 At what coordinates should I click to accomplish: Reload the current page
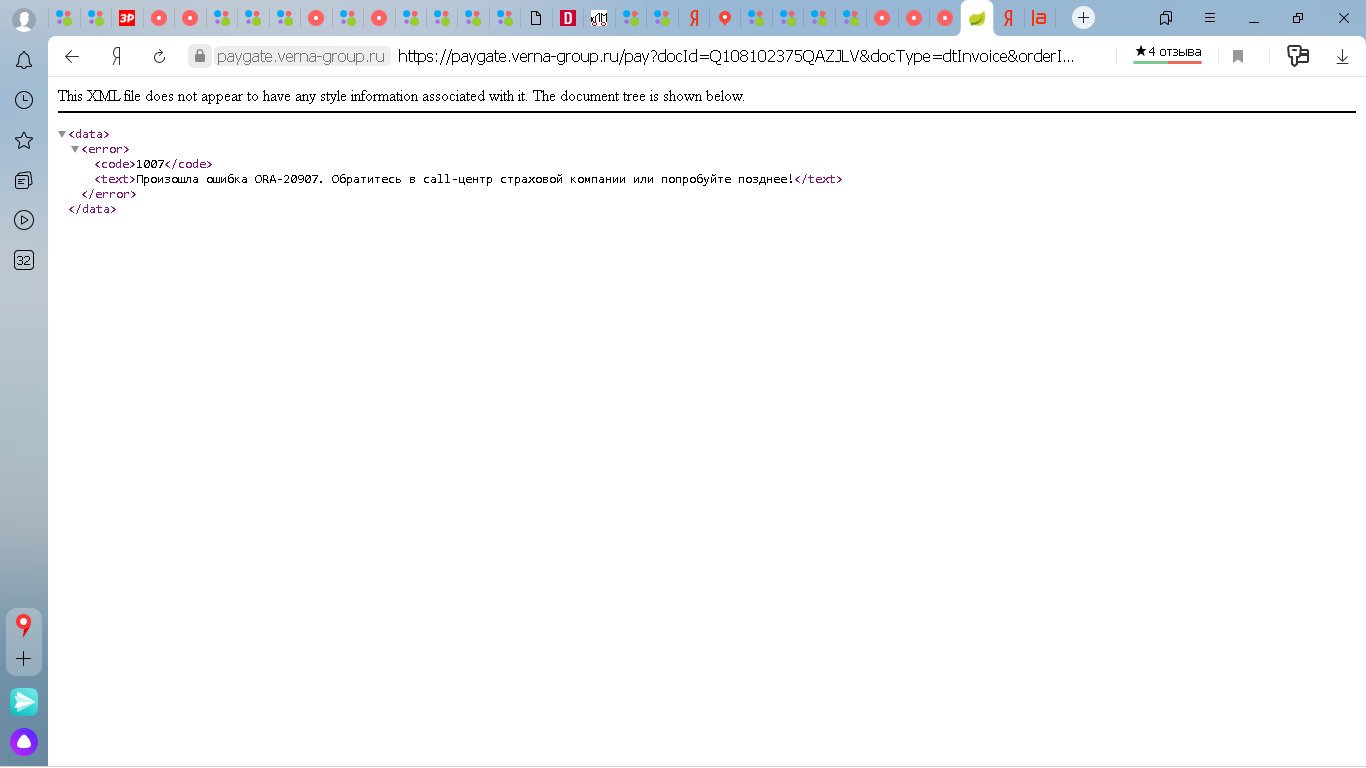pyautogui.click(x=159, y=57)
